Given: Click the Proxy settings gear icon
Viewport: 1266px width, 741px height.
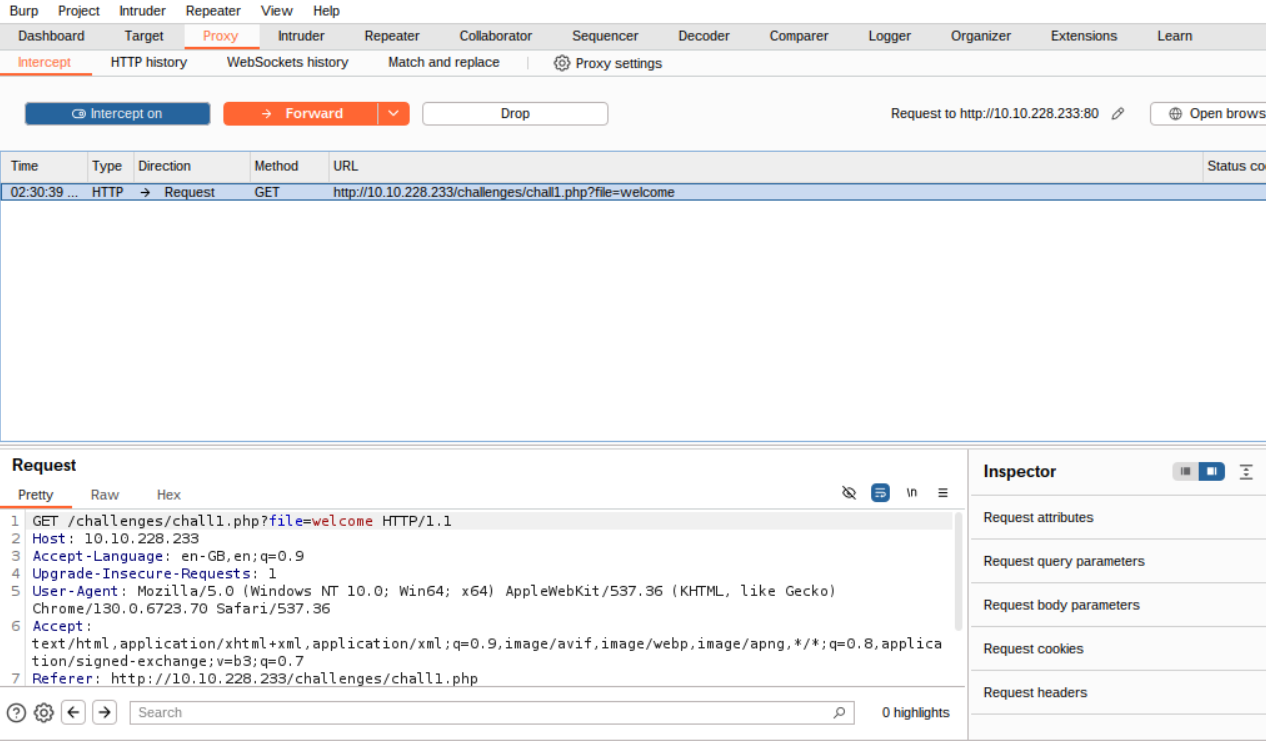Looking at the screenshot, I should 562,63.
